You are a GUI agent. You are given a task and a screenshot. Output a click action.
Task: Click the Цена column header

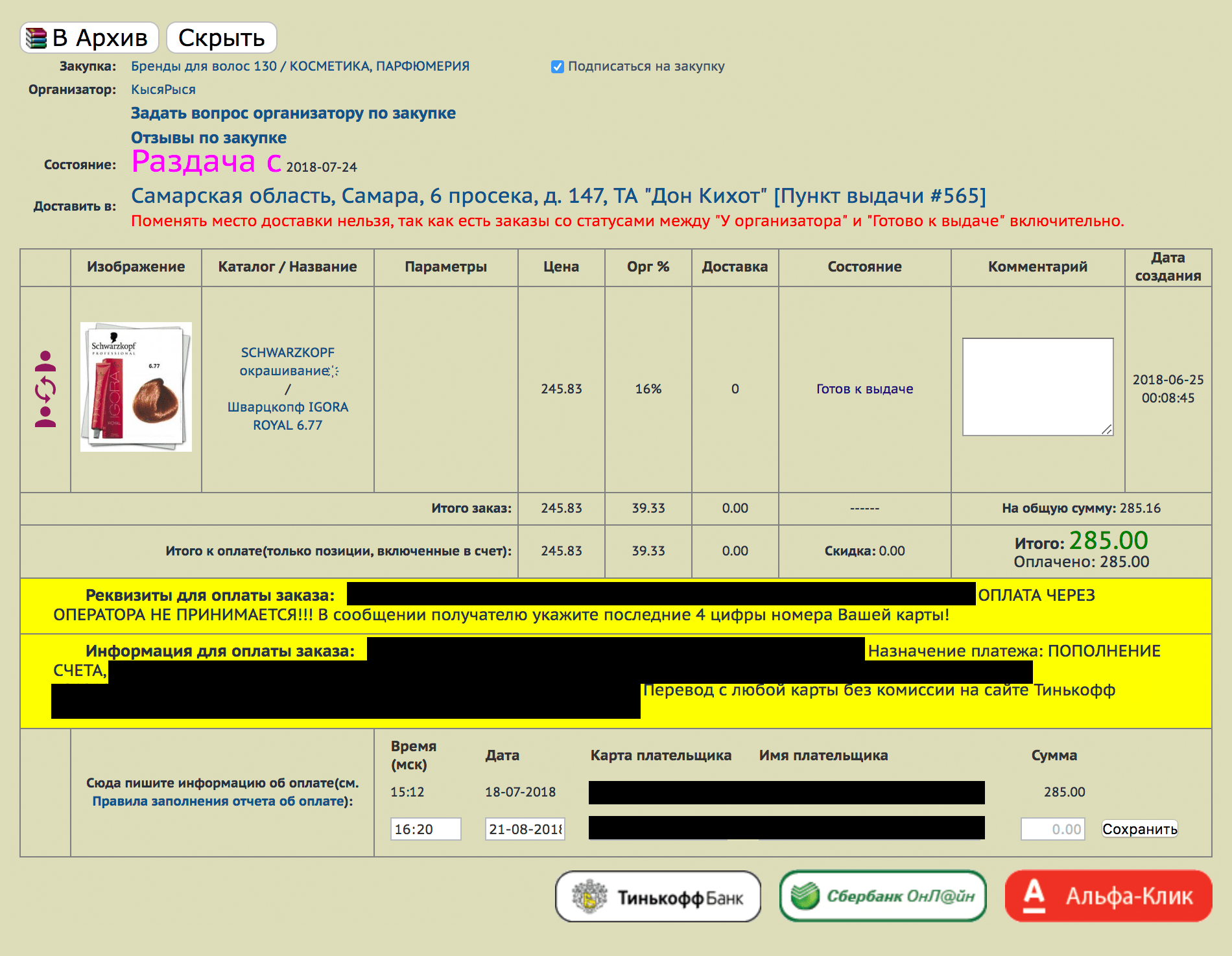pyautogui.click(x=561, y=266)
